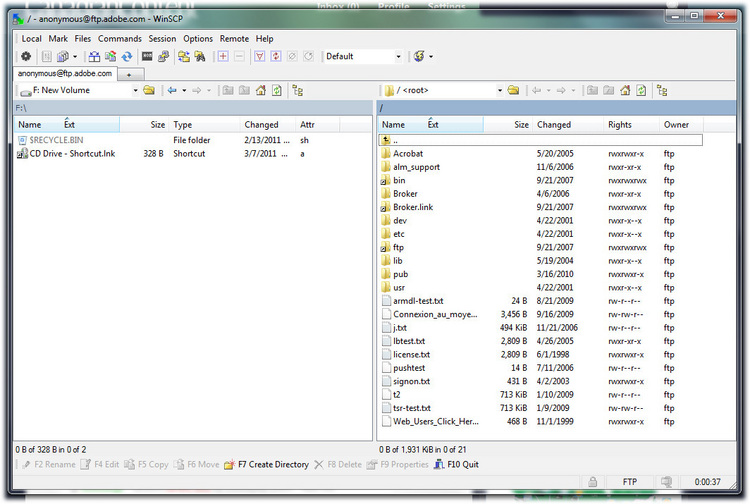This screenshot has width=750, height=504.
Task: Open the queue icon dropdown arrow
Action: tap(75, 56)
